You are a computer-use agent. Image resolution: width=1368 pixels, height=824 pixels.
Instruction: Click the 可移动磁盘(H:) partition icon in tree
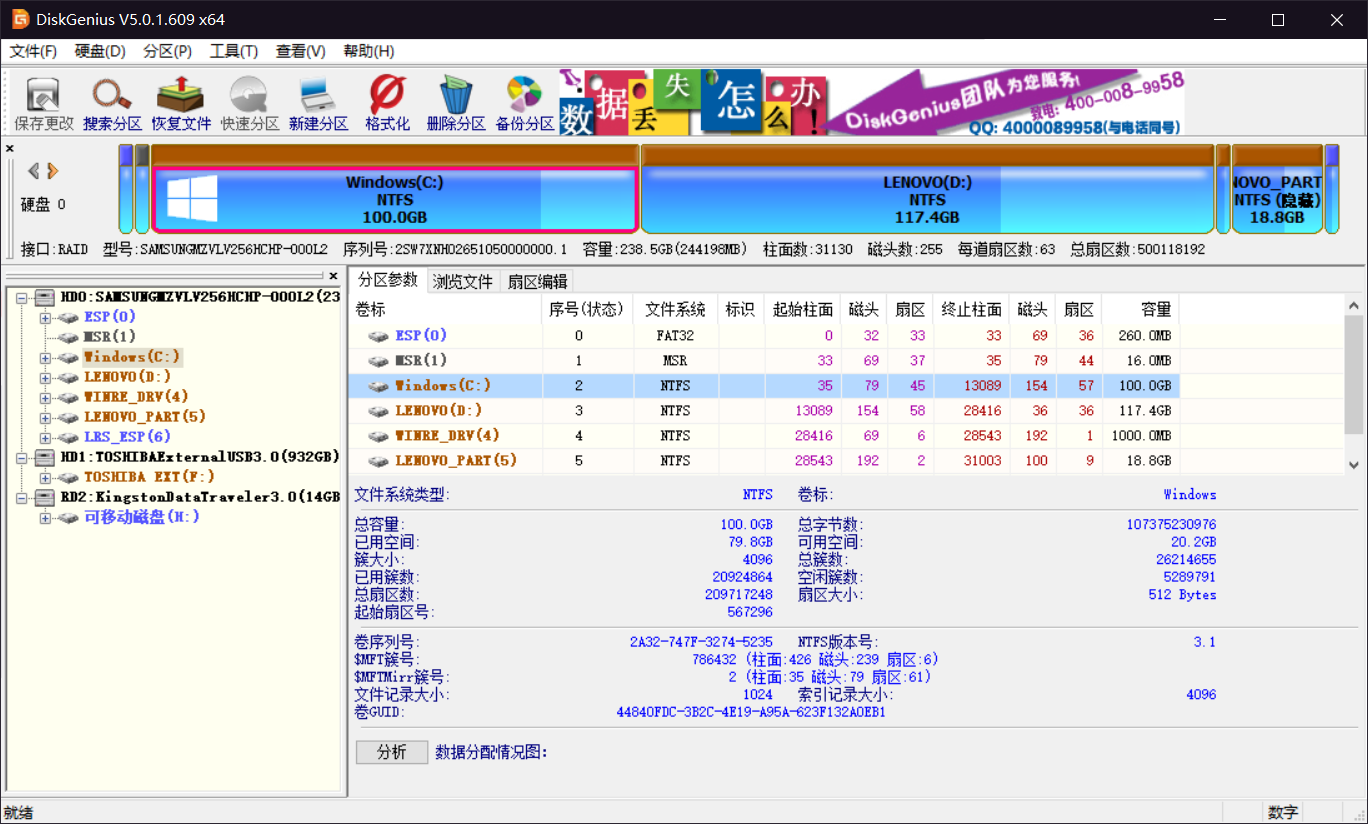[x=68, y=517]
